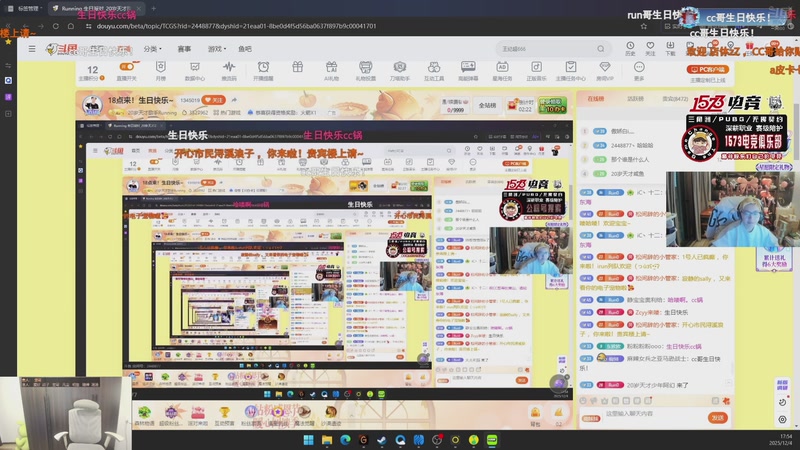Open the 关注 followed channels heart icon
800x450 pixels.
[650, 48]
